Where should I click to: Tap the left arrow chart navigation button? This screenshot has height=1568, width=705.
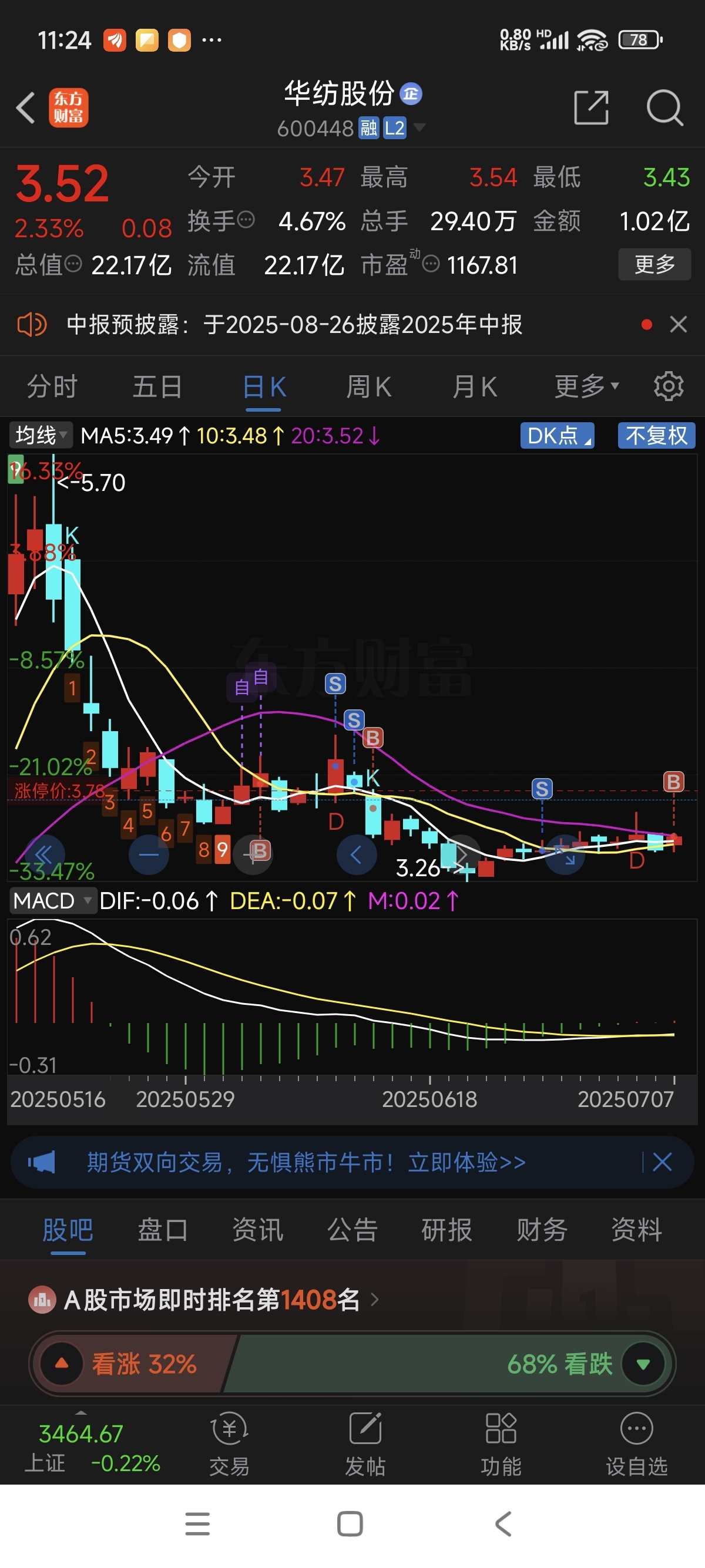point(357,854)
